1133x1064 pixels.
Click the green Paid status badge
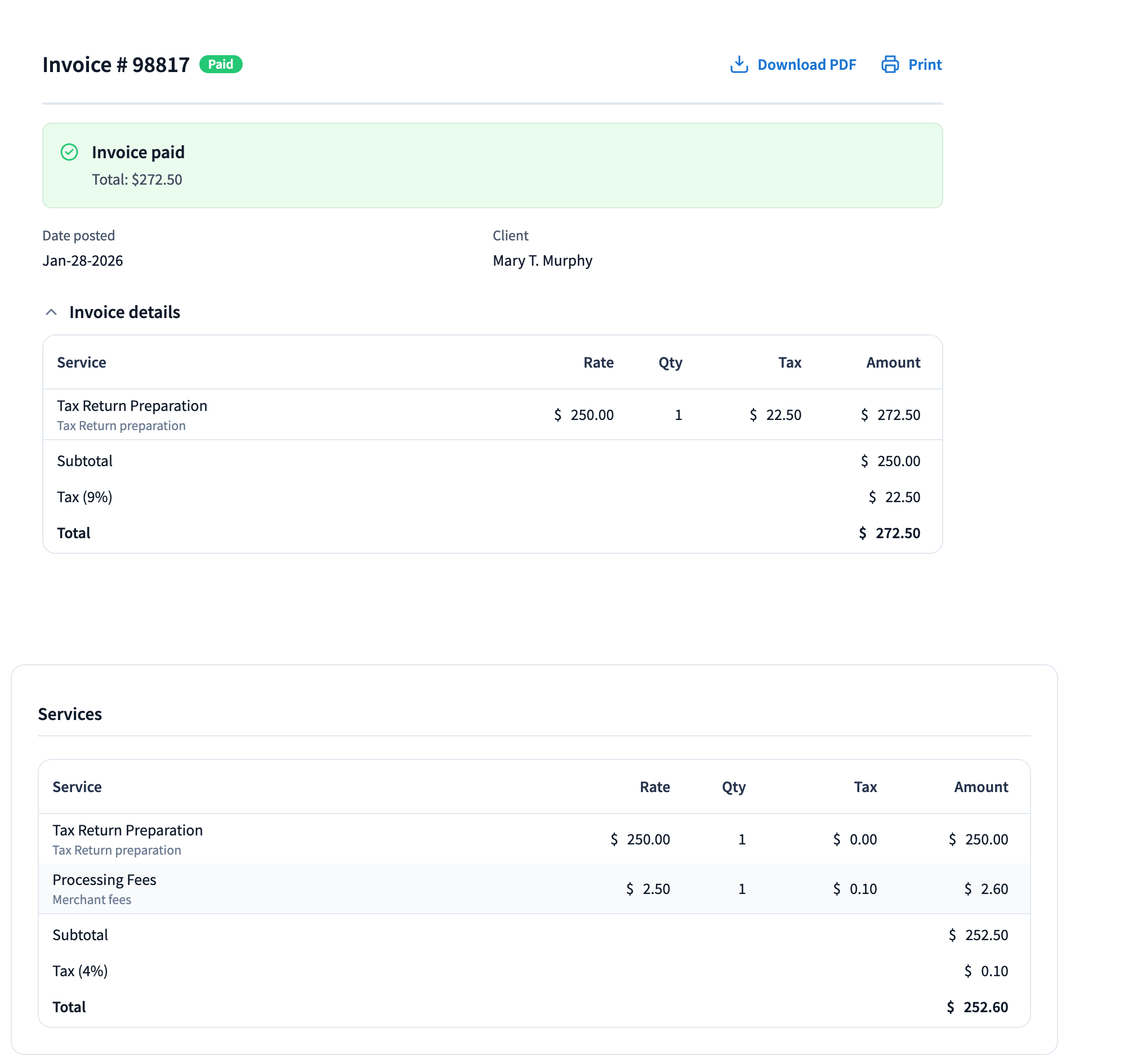pos(221,64)
